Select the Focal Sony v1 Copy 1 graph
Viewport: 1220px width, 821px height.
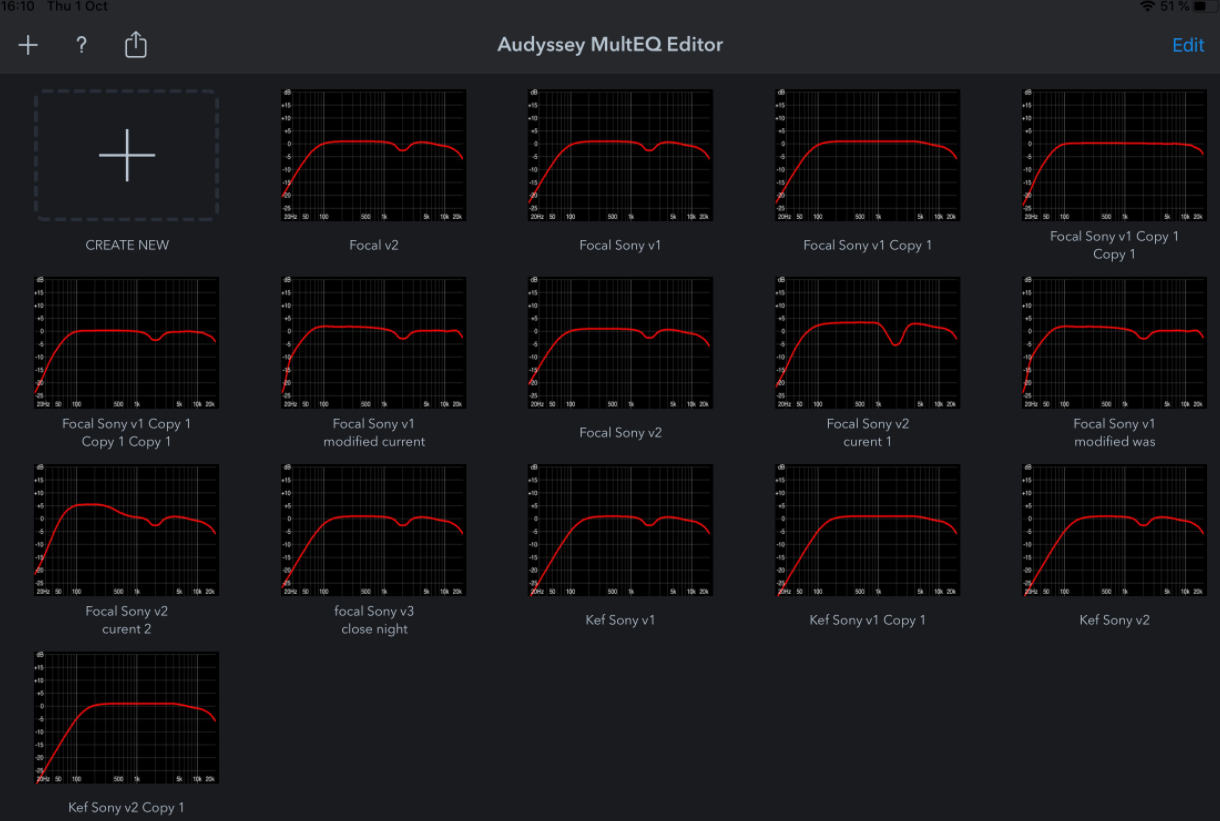pyautogui.click(x=867, y=156)
